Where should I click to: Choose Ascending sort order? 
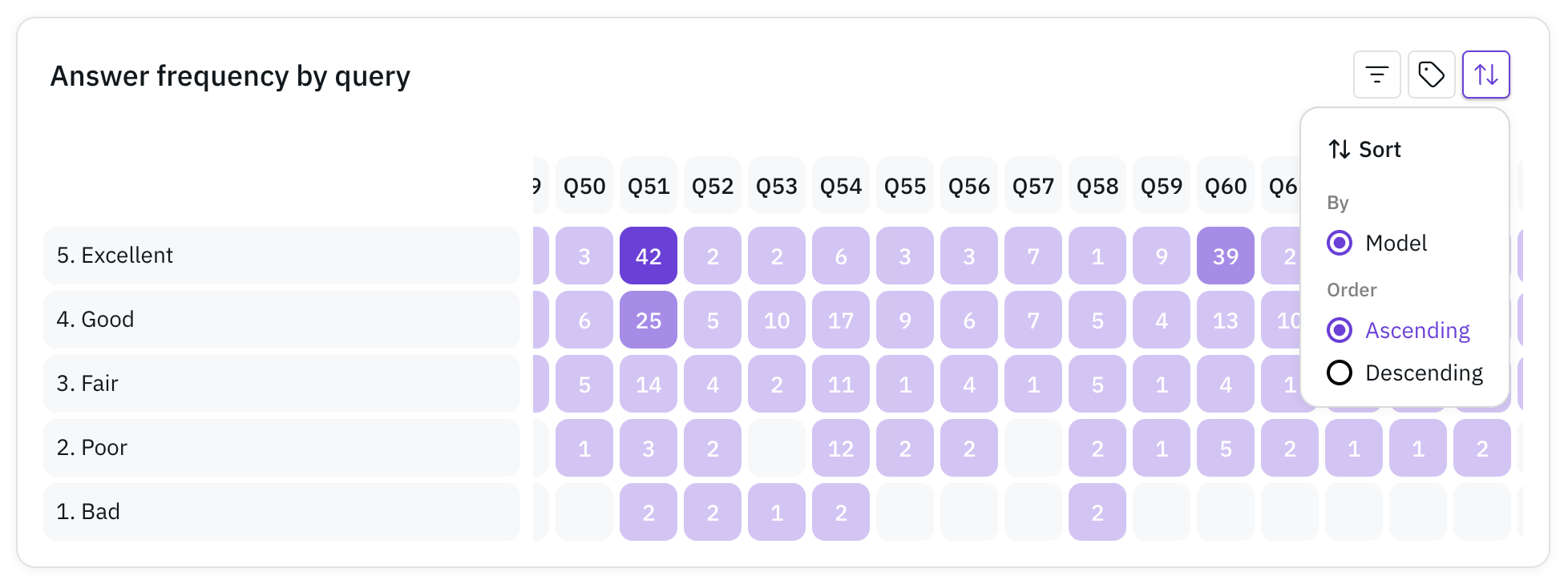tap(1398, 330)
